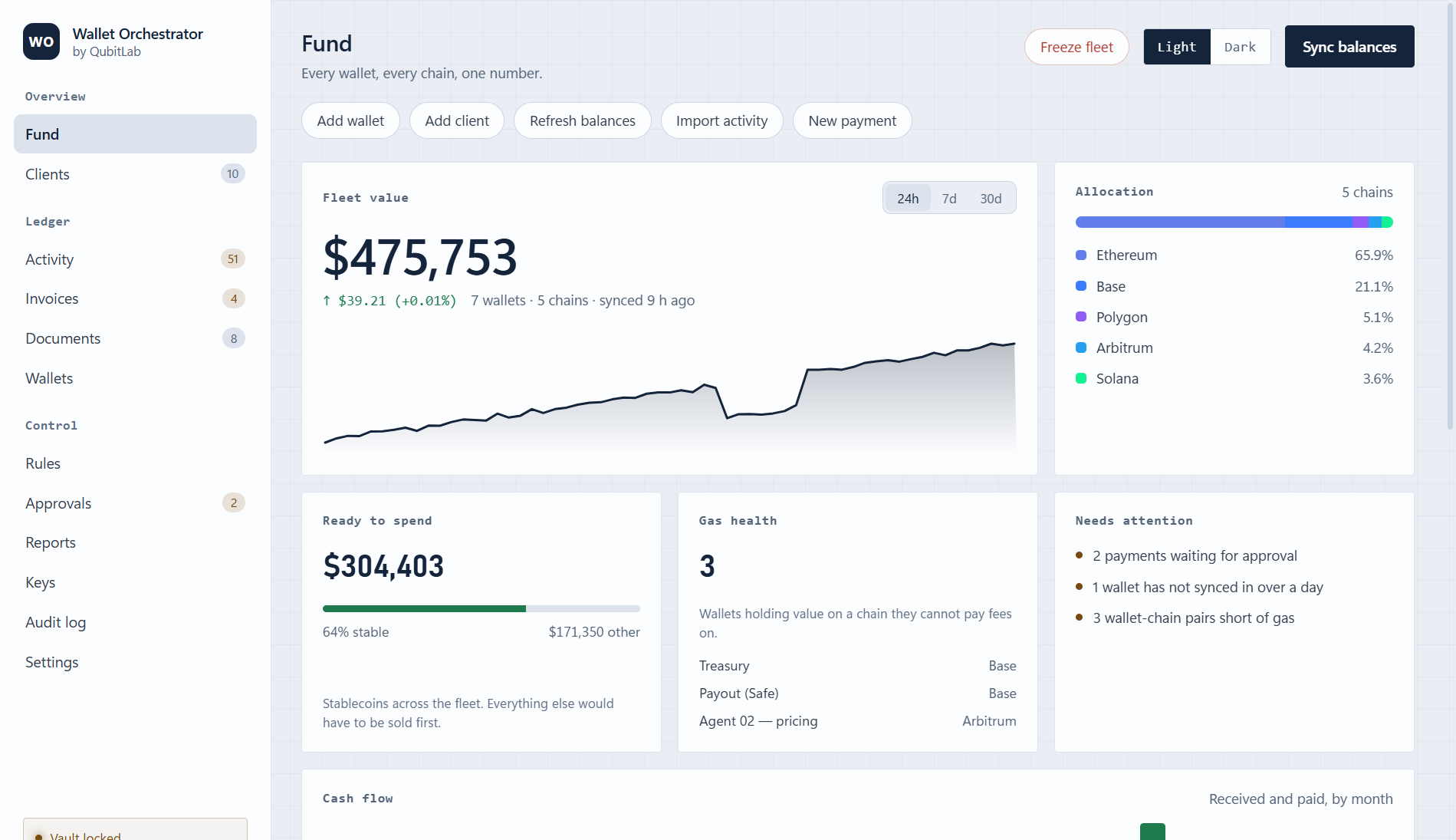1456x840 pixels.
Task: Click '1 wallet has not synced in over a day'
Action: [1208, 587]
